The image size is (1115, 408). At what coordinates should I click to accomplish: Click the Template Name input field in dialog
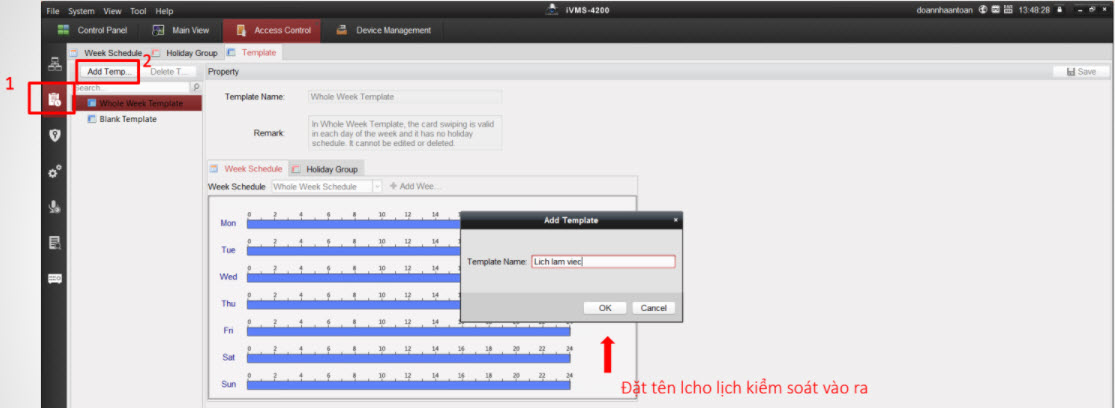[602, 261]
